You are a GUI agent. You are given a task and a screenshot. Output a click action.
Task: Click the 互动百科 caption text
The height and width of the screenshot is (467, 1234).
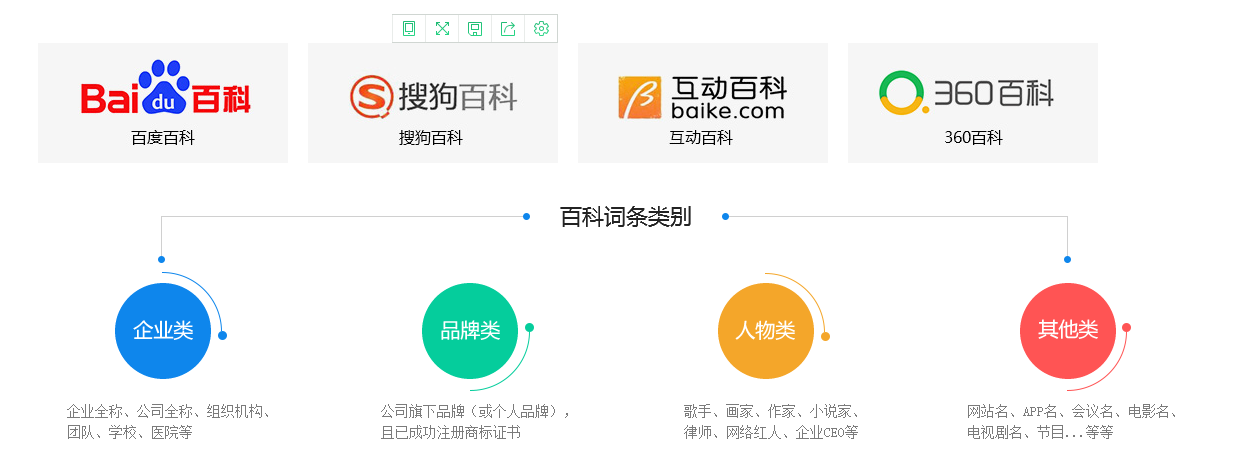(701, 138)
